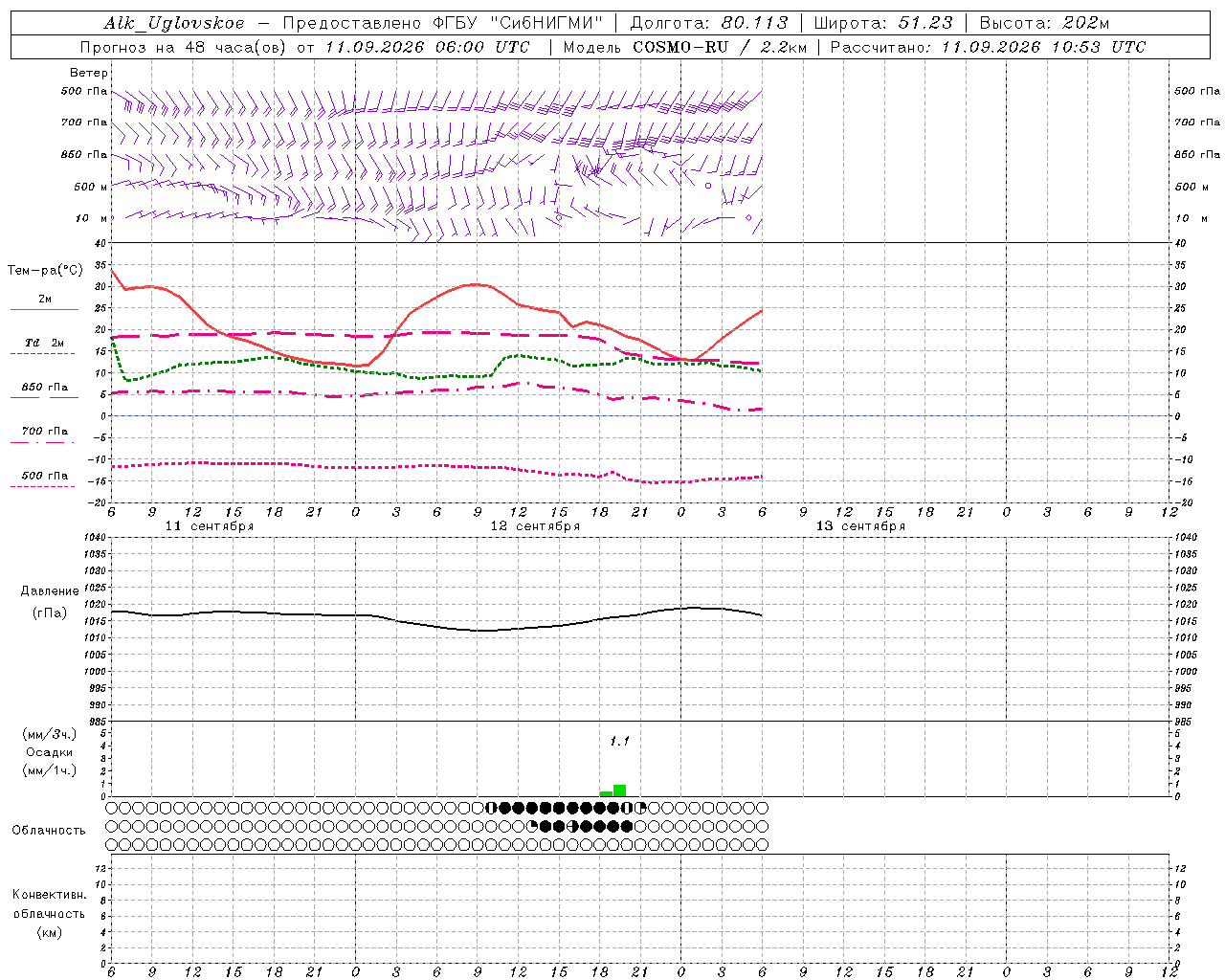Select the Td 2м legend entry
Viewport: 1225px width, 980px height.
pos(45,343)
